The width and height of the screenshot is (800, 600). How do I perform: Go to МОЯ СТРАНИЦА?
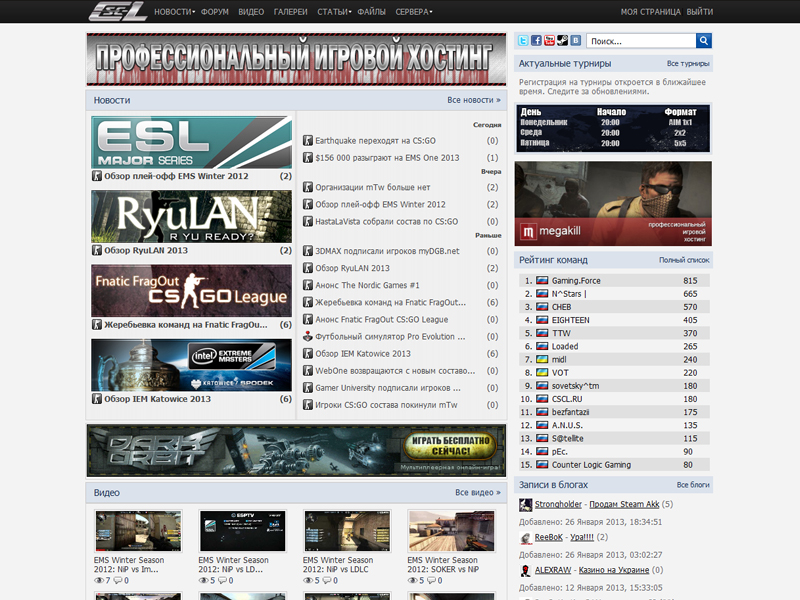[651, 12]
